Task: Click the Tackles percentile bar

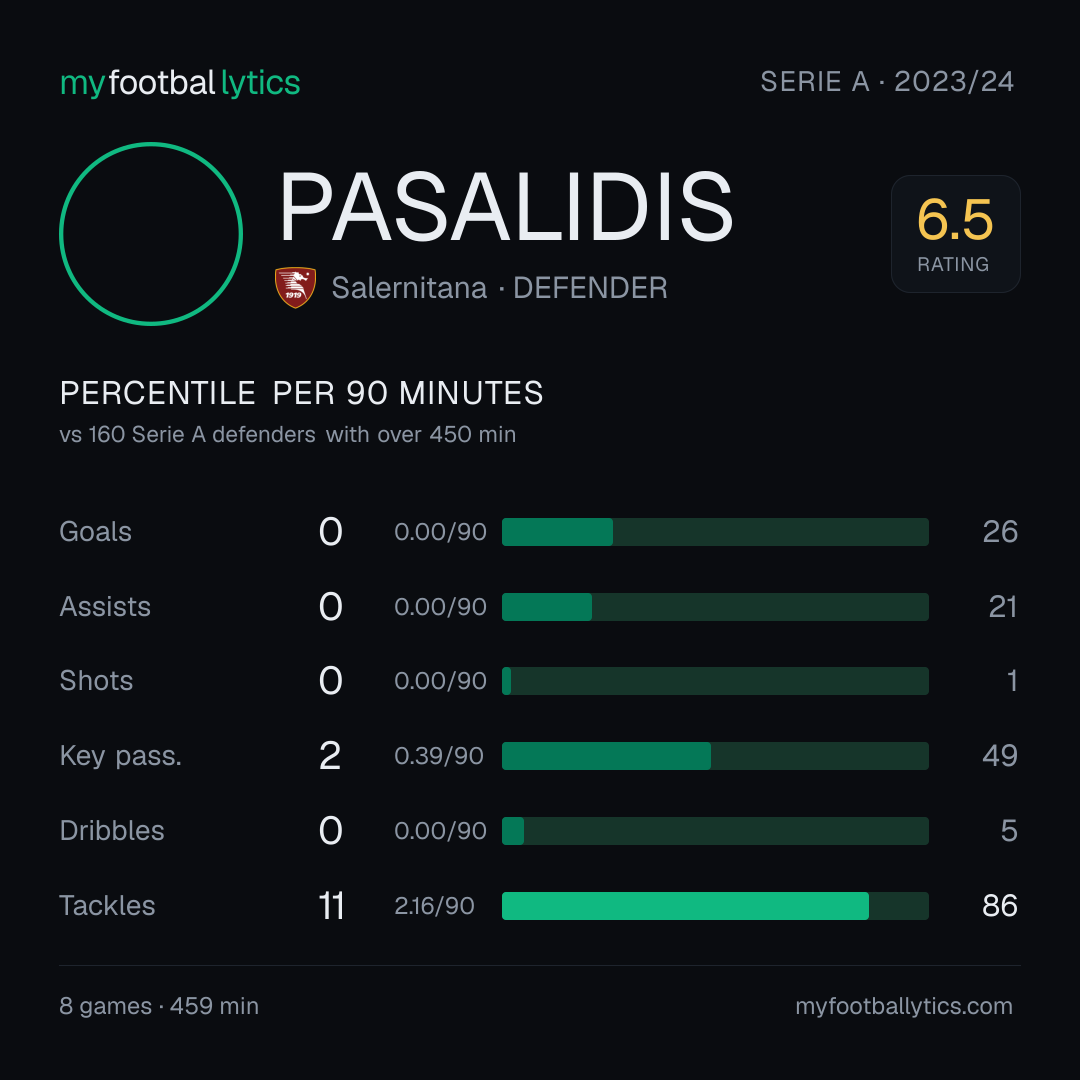Action: tap(715, 906)
